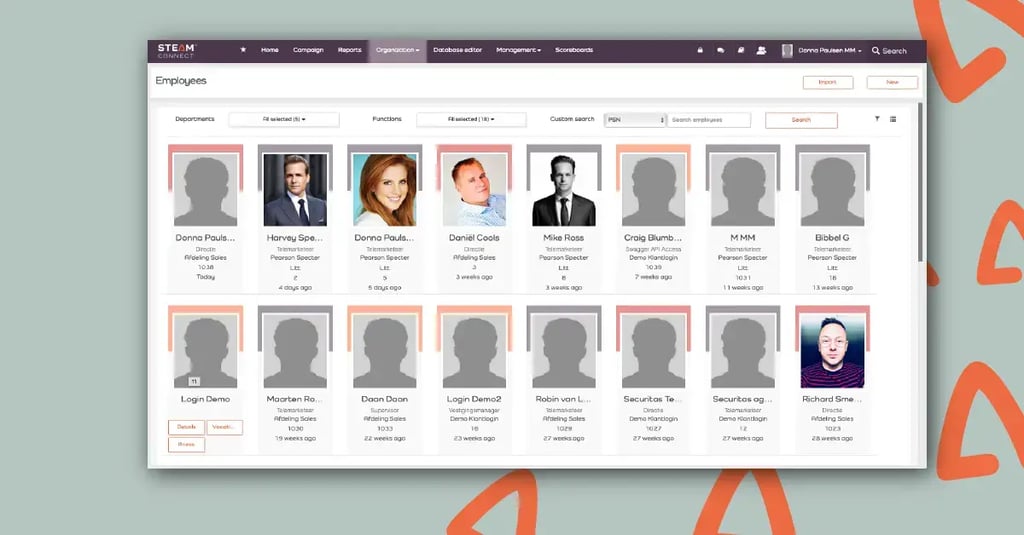Click the 'Daniël Cools' name
This screenshot has width=1024, height=535.
(474, 238)
